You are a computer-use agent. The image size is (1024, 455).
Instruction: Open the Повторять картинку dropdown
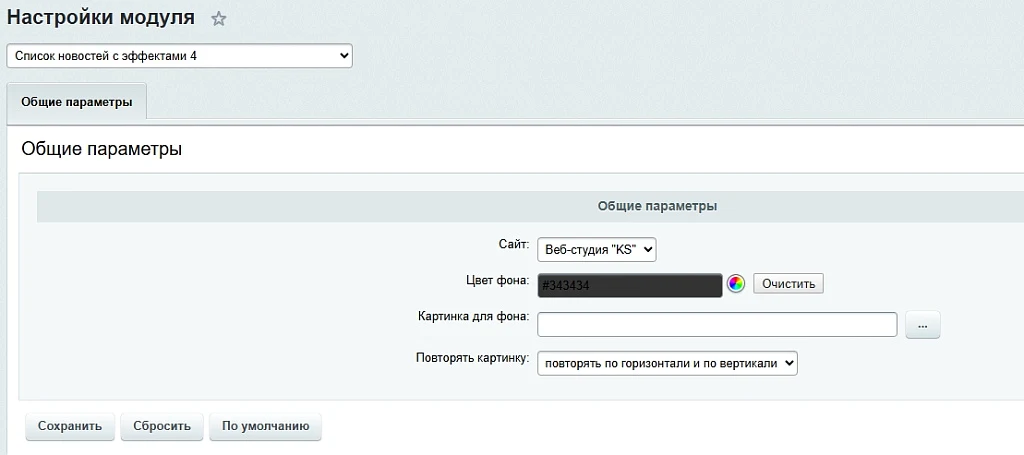[667, 364]
